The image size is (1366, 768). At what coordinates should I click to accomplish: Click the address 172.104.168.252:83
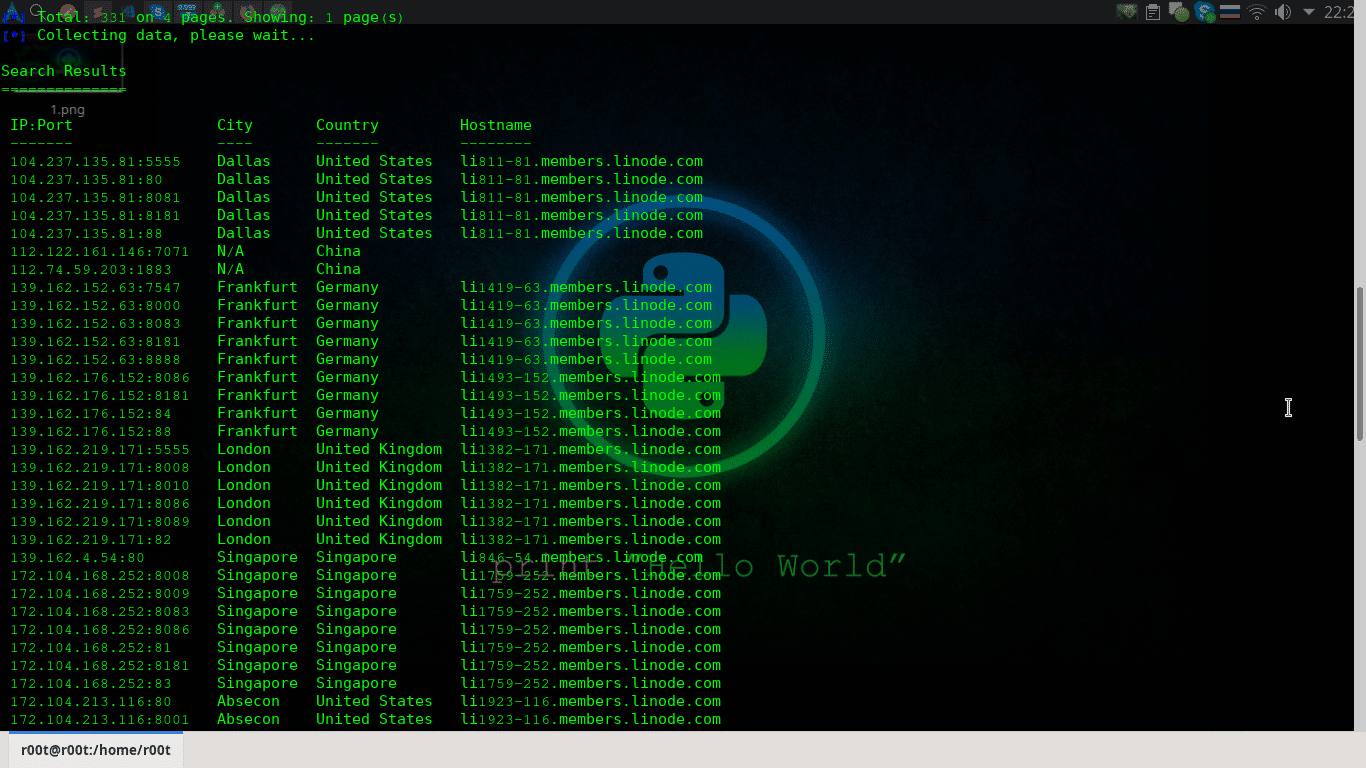(91, 683)
